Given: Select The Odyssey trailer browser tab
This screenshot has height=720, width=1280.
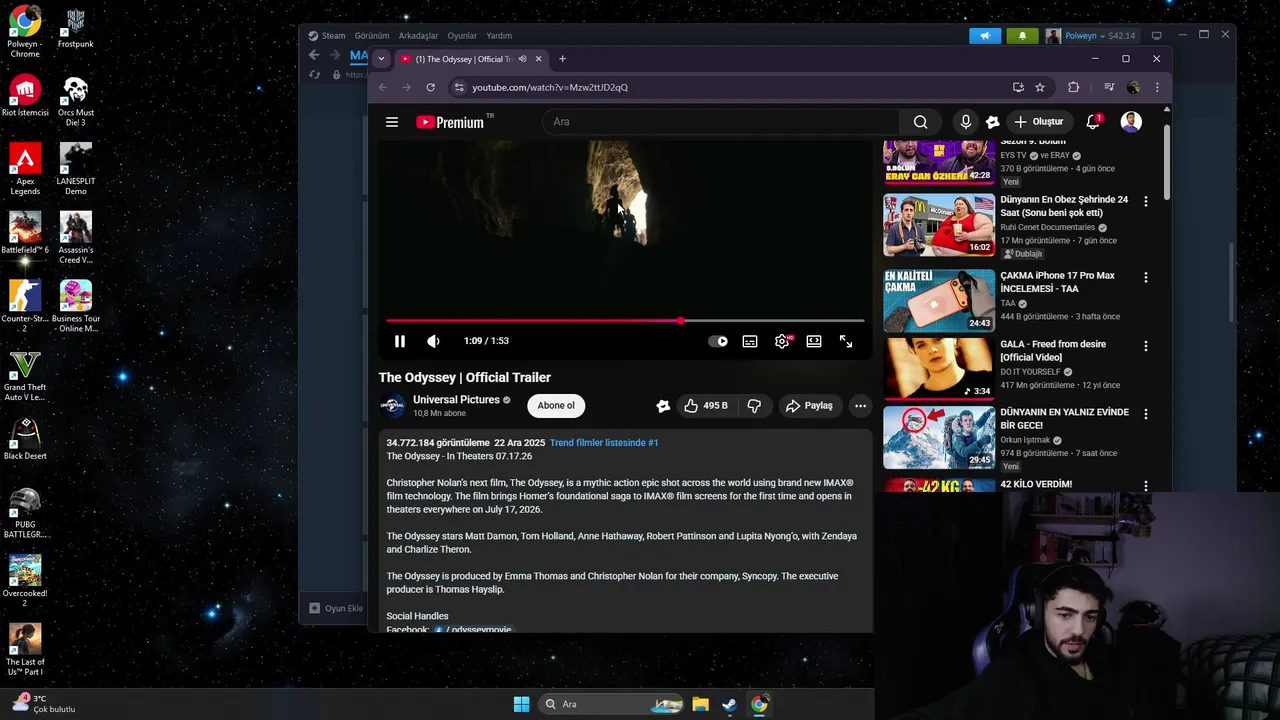Looking at the screenshot, I should tap(465, 59).
